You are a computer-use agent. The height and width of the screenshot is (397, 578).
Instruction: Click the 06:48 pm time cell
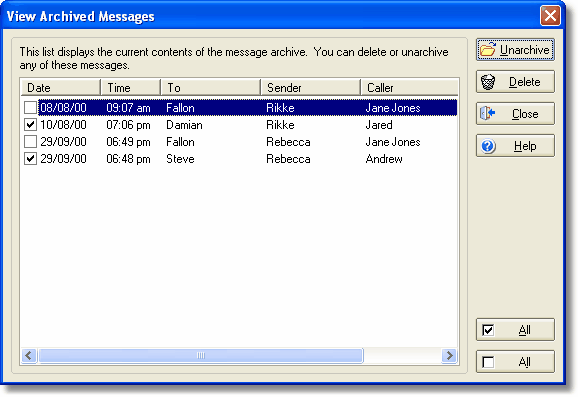tap(128, 159)
